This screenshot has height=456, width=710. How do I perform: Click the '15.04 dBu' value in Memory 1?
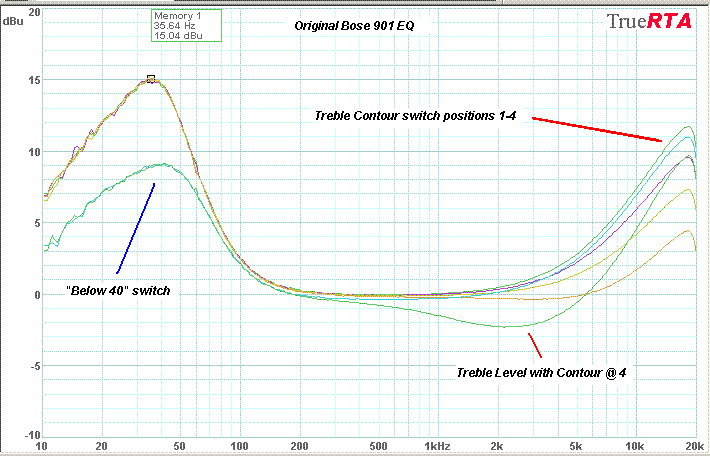coord(178,35)
